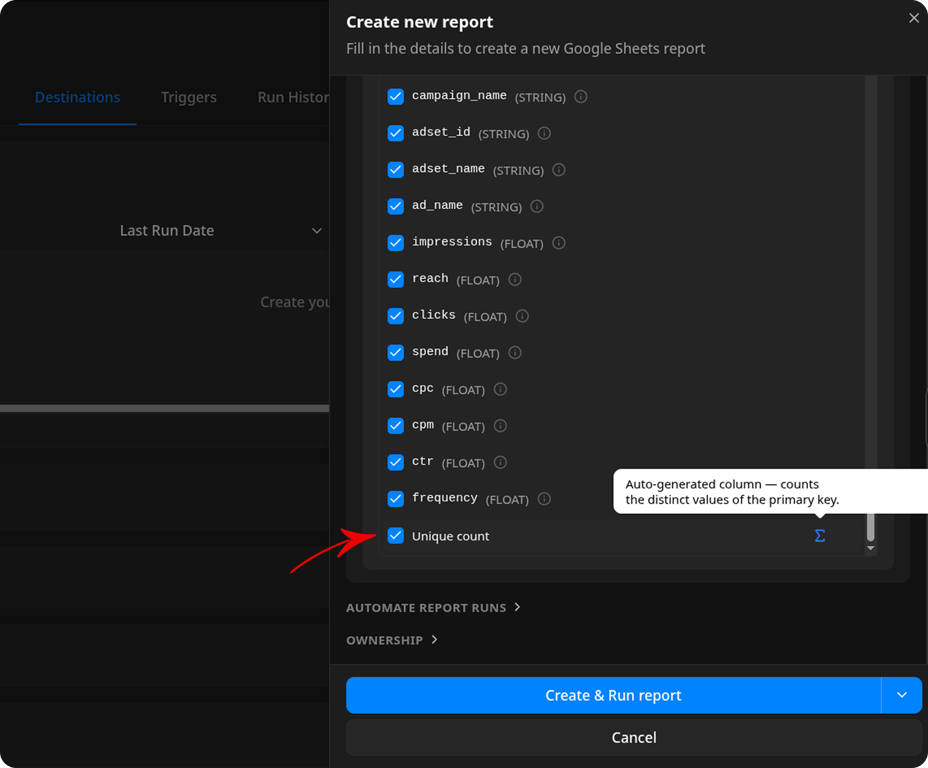The width and height of the screenshot is (928, 768).
Task: Click the sigma icon on Unique count row
Action: point(820,535)
